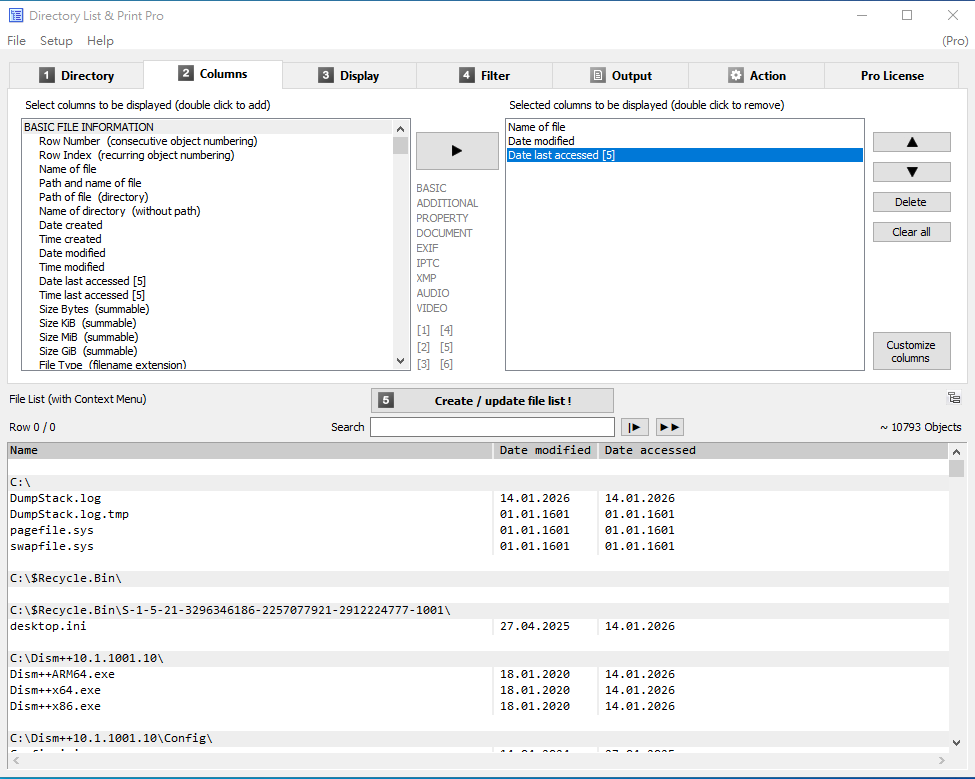Image resolution: width=975 pixels, height=779 pixels.
Task: Load column preset [4]
Action: click(446, 330)
